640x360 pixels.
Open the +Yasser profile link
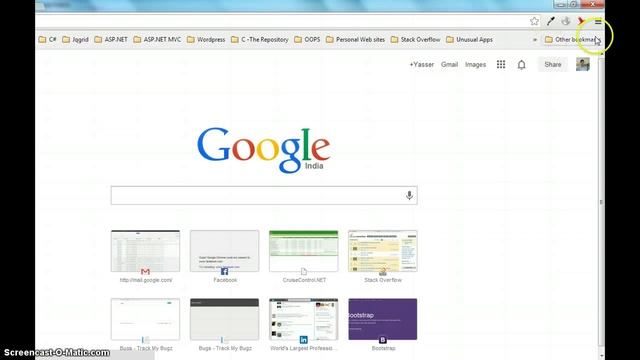(422, 64)
